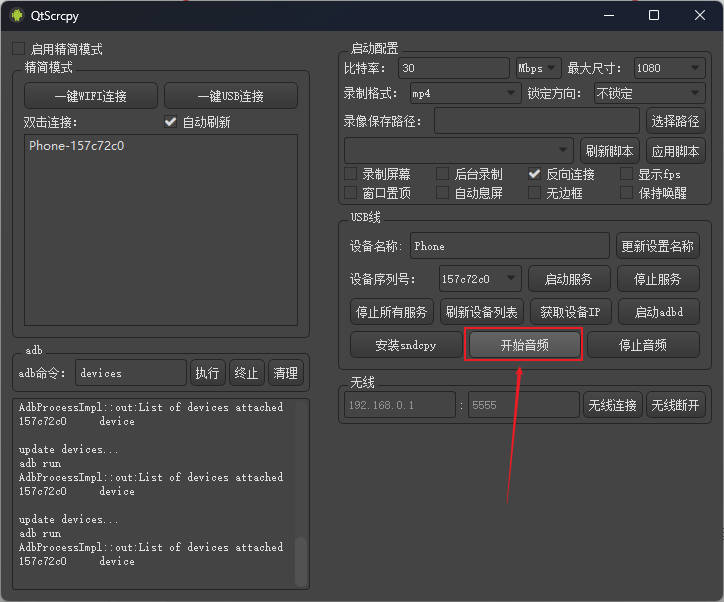Image resolution: width=724 pixels, height=602 pixels.
Task: Open the device serial 157c72c0 dropdown
Action: [x=480, y=279]
